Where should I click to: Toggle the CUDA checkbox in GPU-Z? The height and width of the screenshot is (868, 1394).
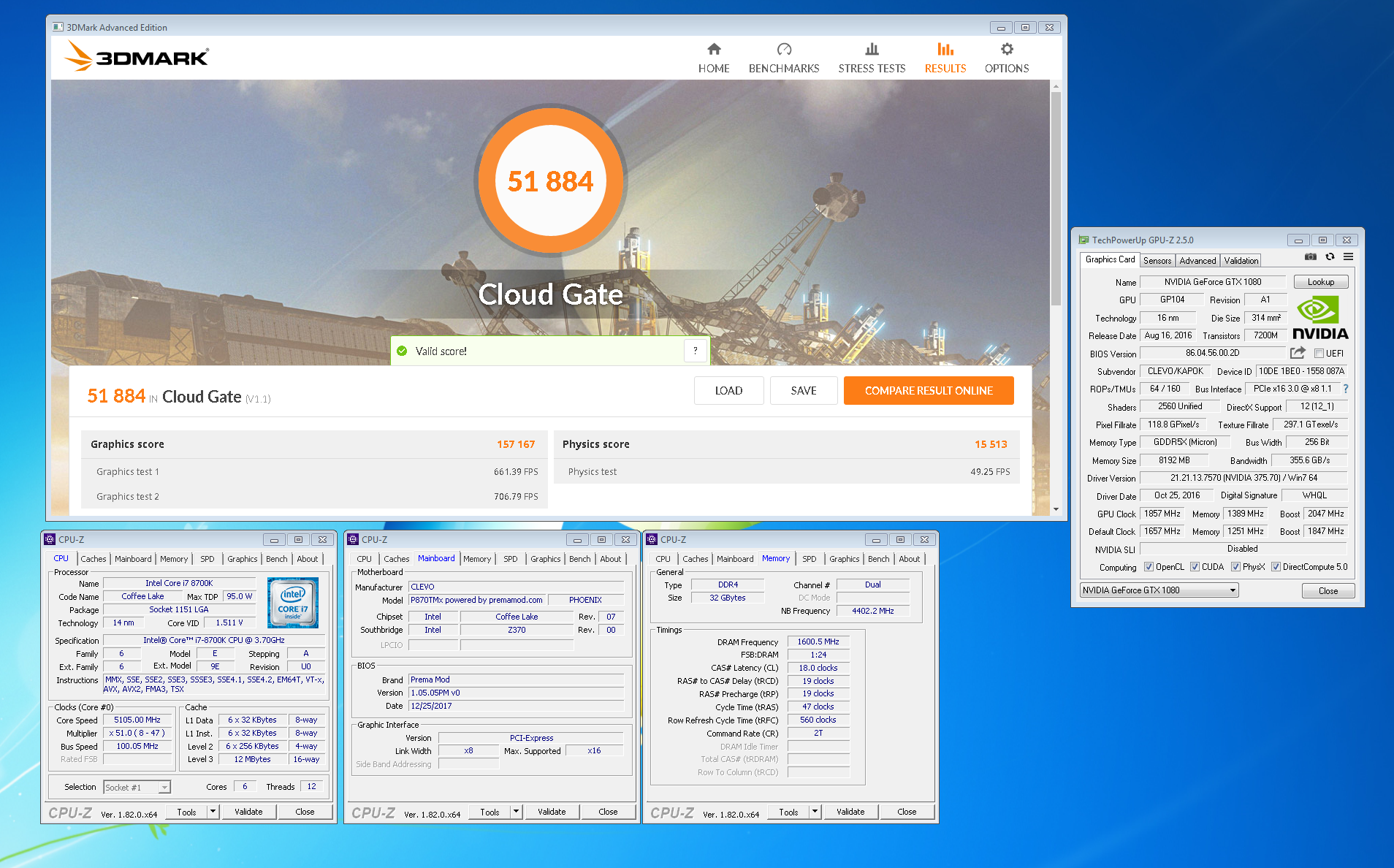coord(1195,567)
